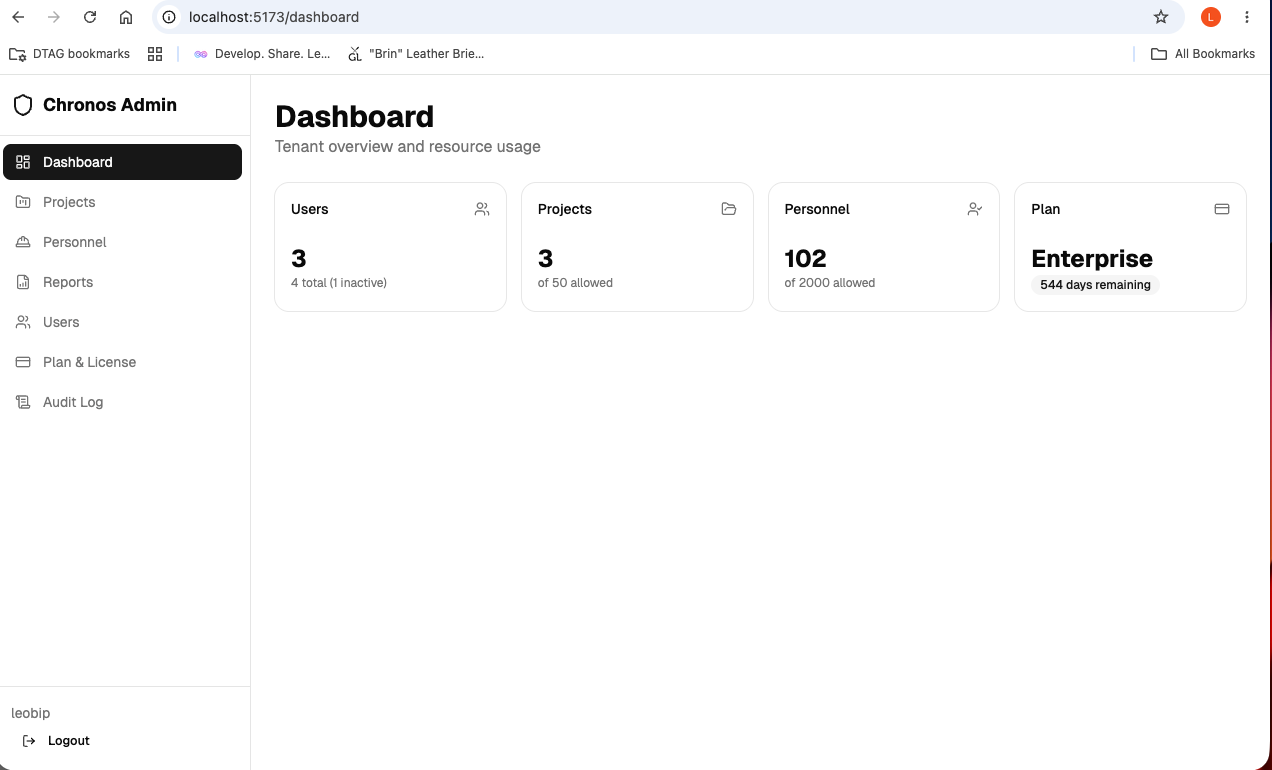The height and width of the screenshot is (770, 1272).
Task: Click the Personnel count "102"
Action: (x=806, y=259)
